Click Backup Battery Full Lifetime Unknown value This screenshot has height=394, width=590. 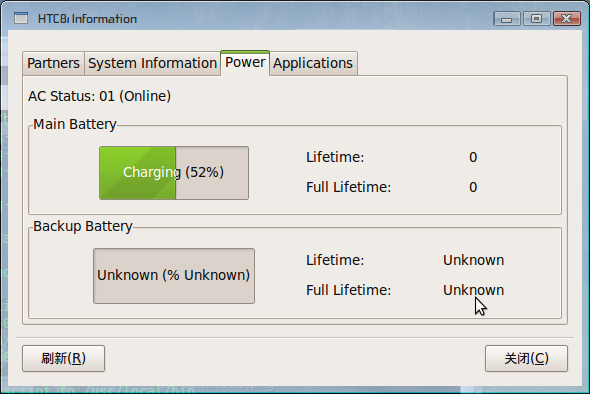(473, 290)
